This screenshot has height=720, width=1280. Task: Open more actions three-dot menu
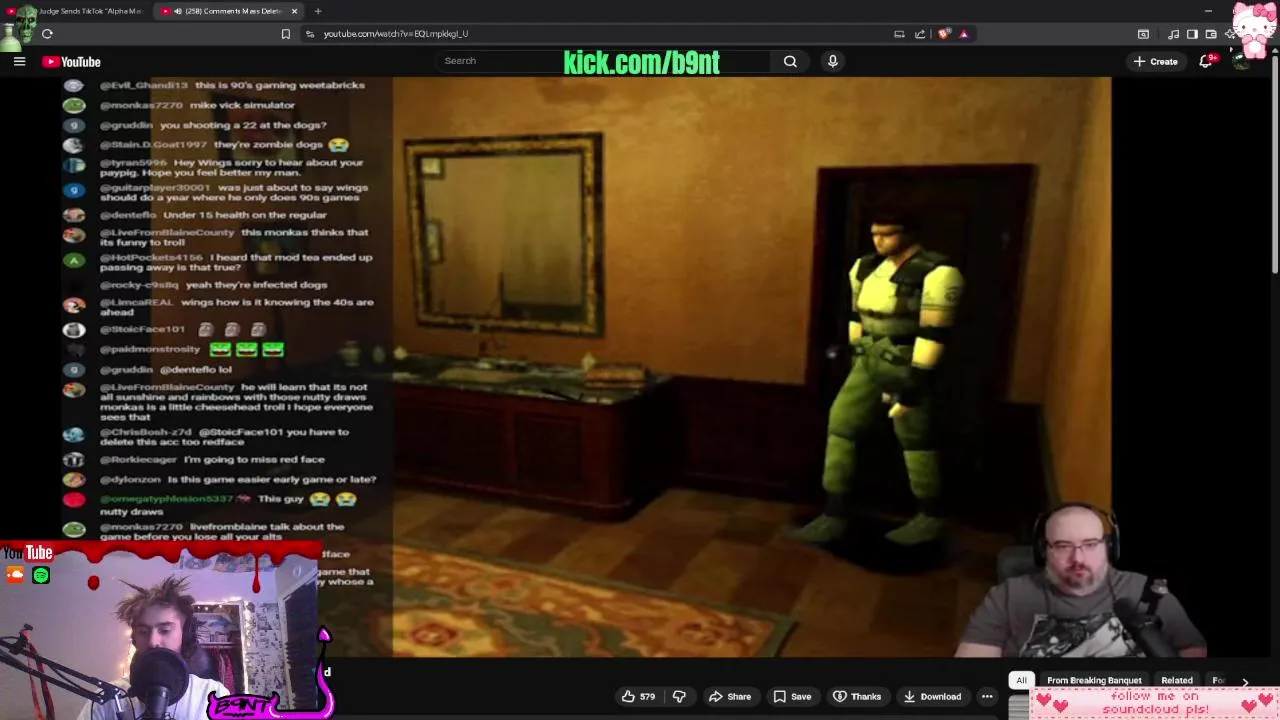(987, 697)
